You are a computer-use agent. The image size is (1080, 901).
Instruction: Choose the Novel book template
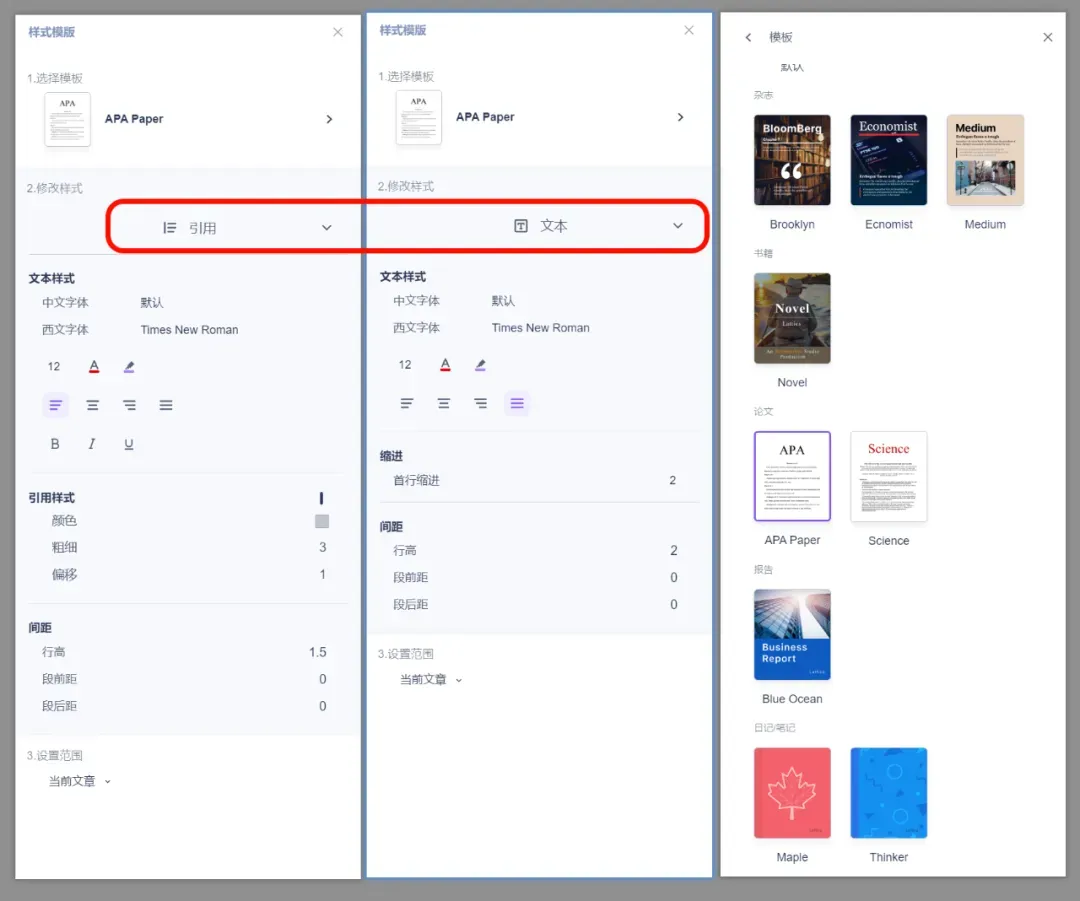tap(792, 318)
